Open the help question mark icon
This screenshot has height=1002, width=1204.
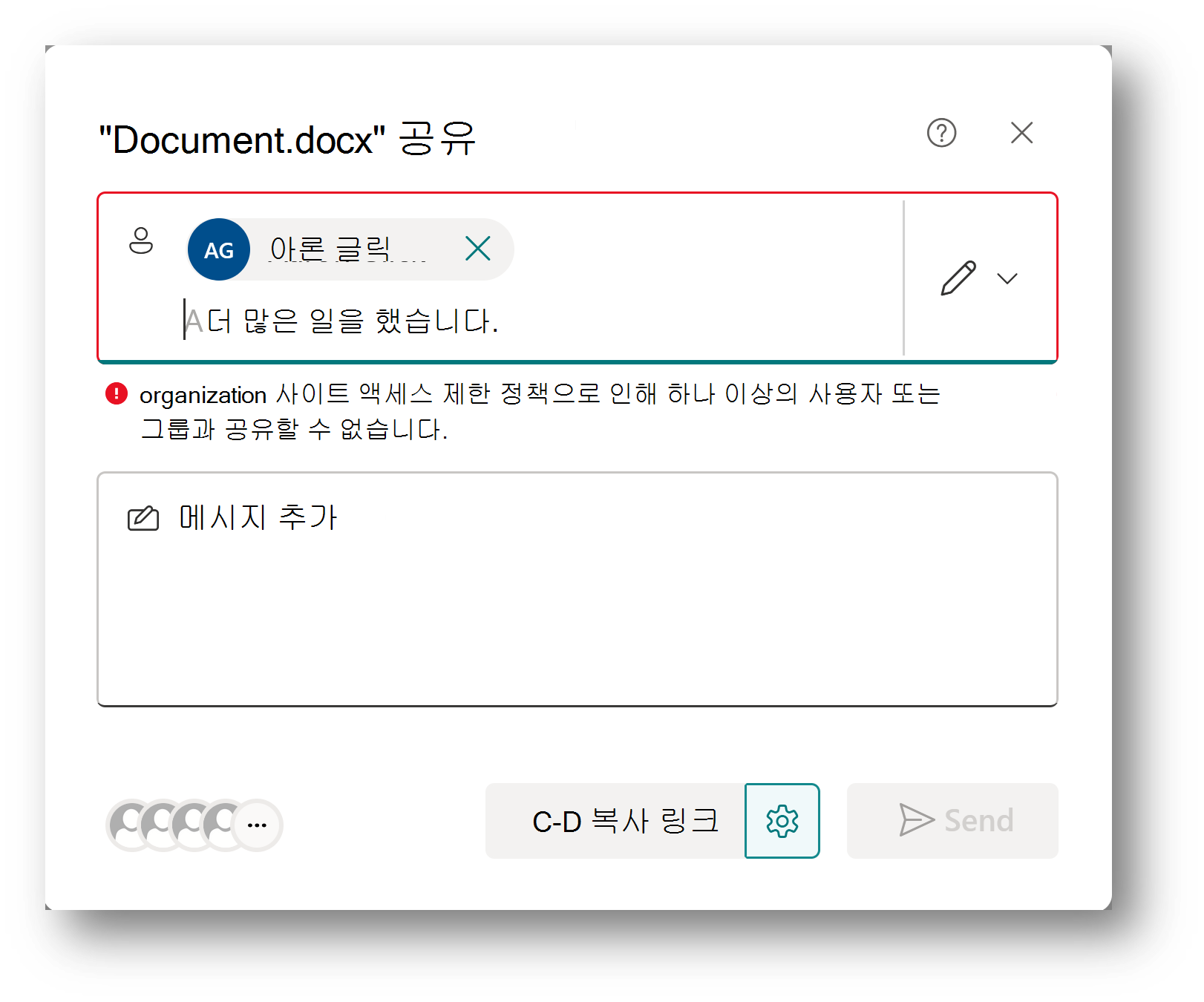coord(941,133)
